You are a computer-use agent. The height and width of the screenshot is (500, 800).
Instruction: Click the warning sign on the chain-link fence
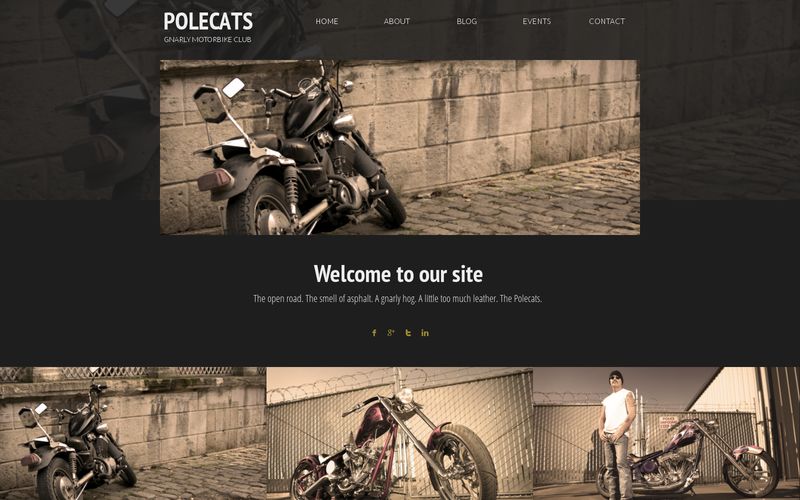668,422
